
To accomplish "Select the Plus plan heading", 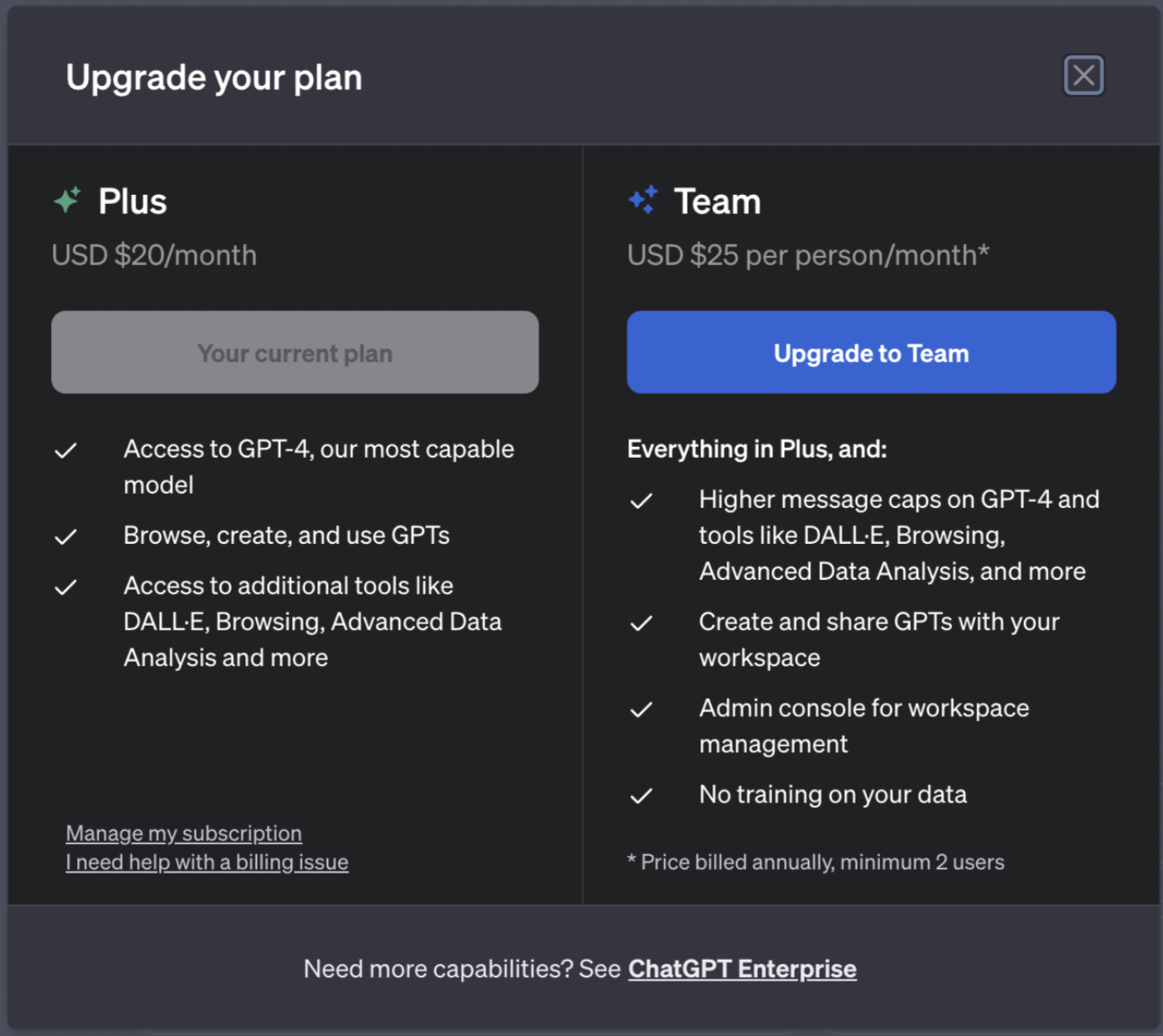I will coord(132,202).
